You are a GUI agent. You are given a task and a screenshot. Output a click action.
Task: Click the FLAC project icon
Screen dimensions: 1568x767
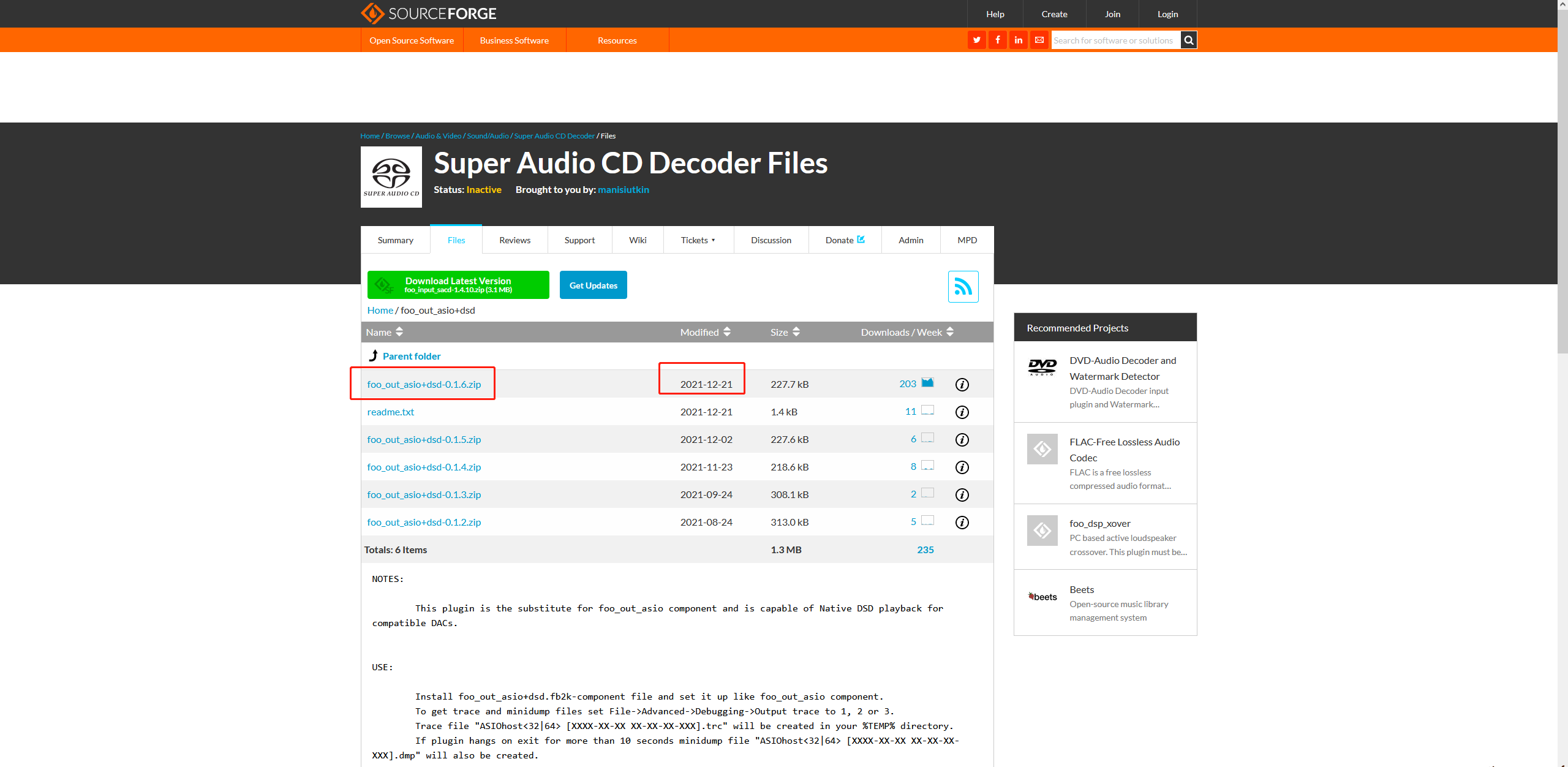(x=1042, y=449)
